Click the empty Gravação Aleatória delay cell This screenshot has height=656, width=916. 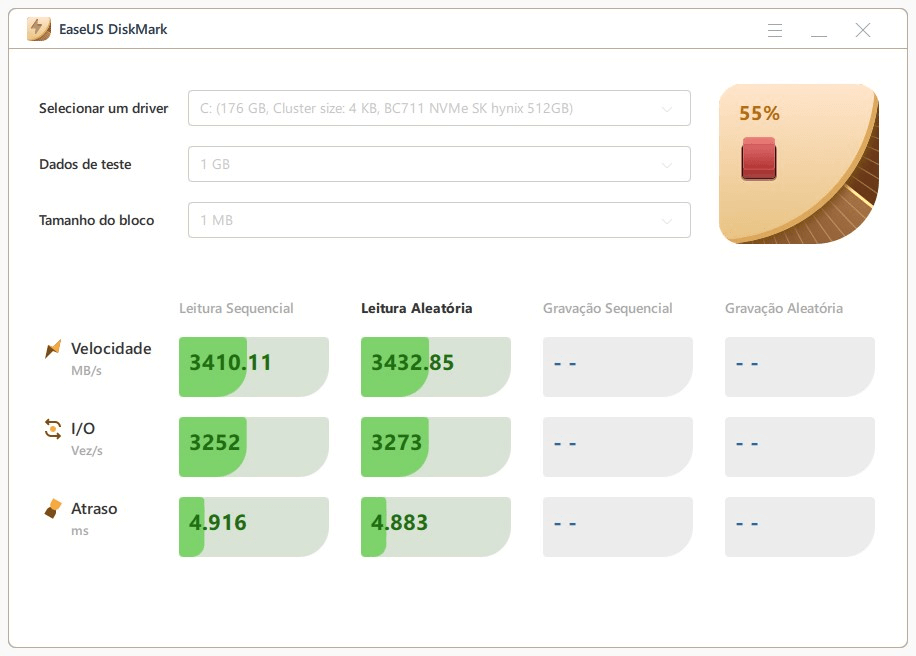pos(800,527)
